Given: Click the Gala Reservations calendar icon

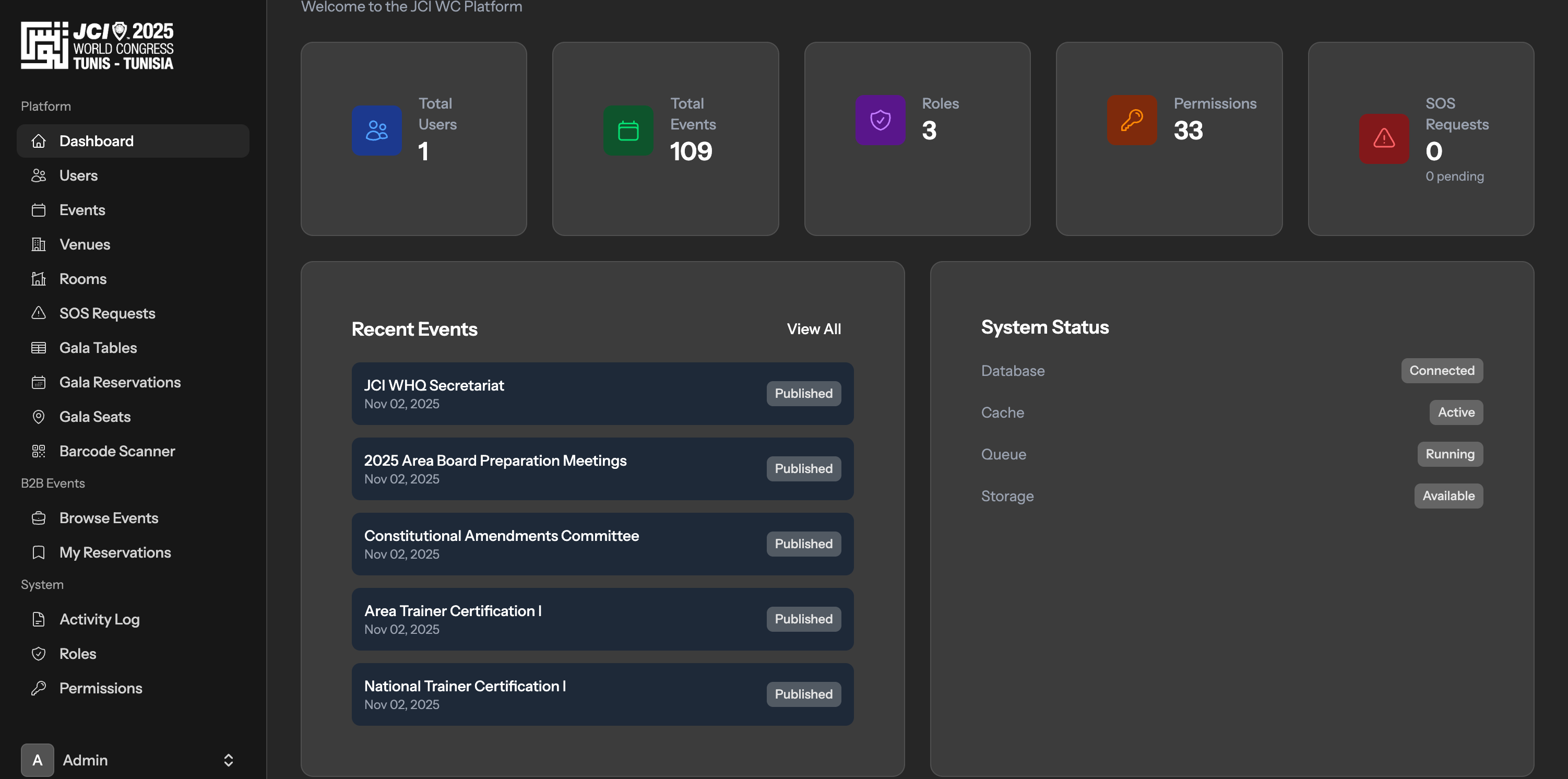Looking at the screenshot, I should pos(38,383).
